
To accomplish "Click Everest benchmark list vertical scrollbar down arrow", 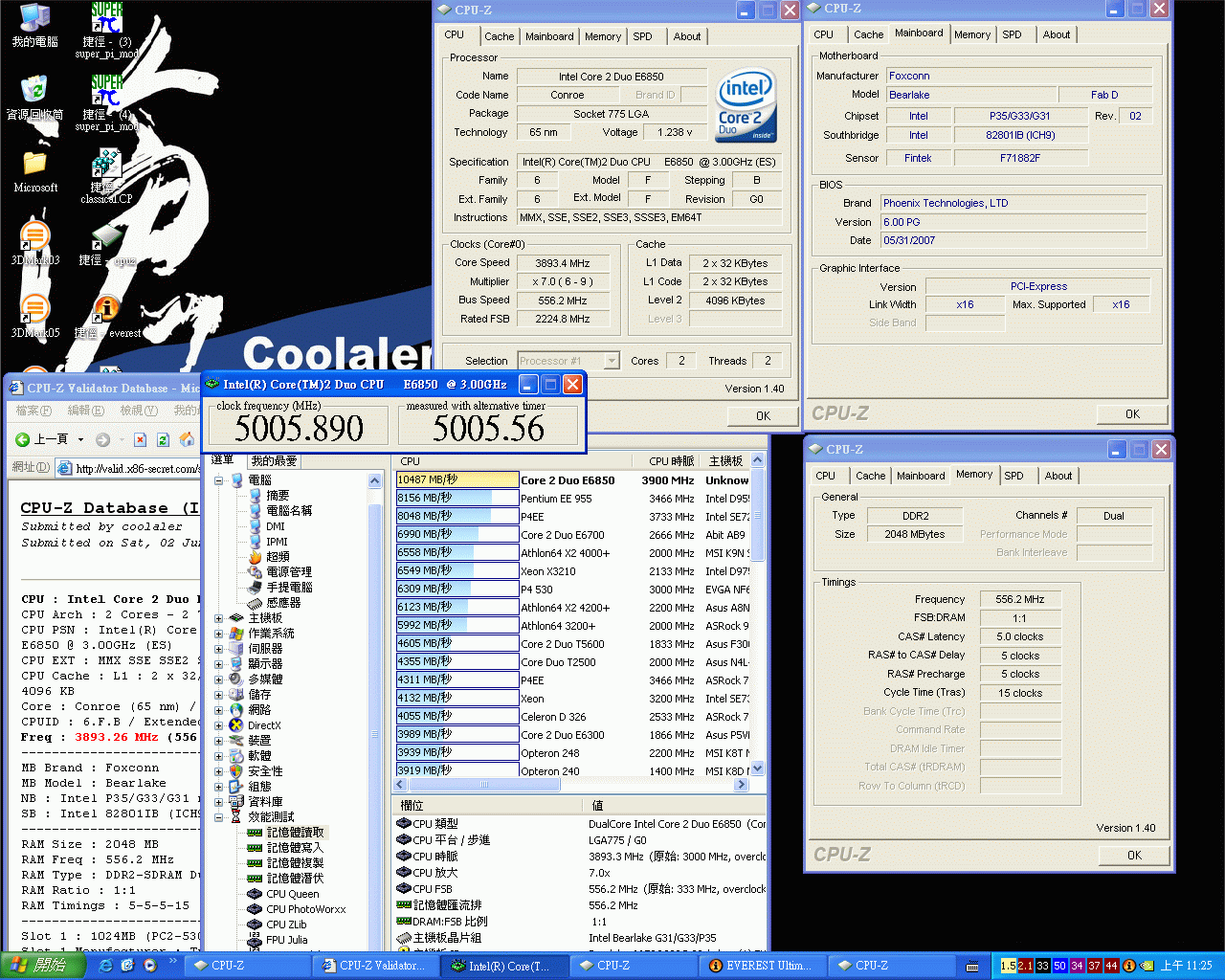I will click(758, 768).
